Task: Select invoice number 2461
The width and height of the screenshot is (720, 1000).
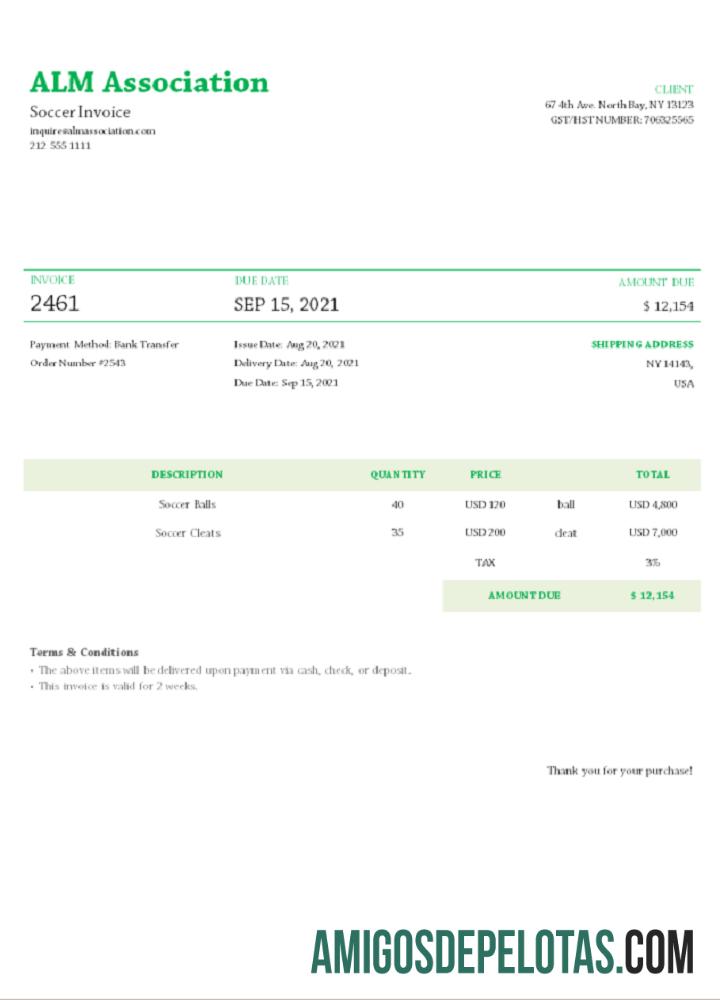Action: click(x=54, y=304)
